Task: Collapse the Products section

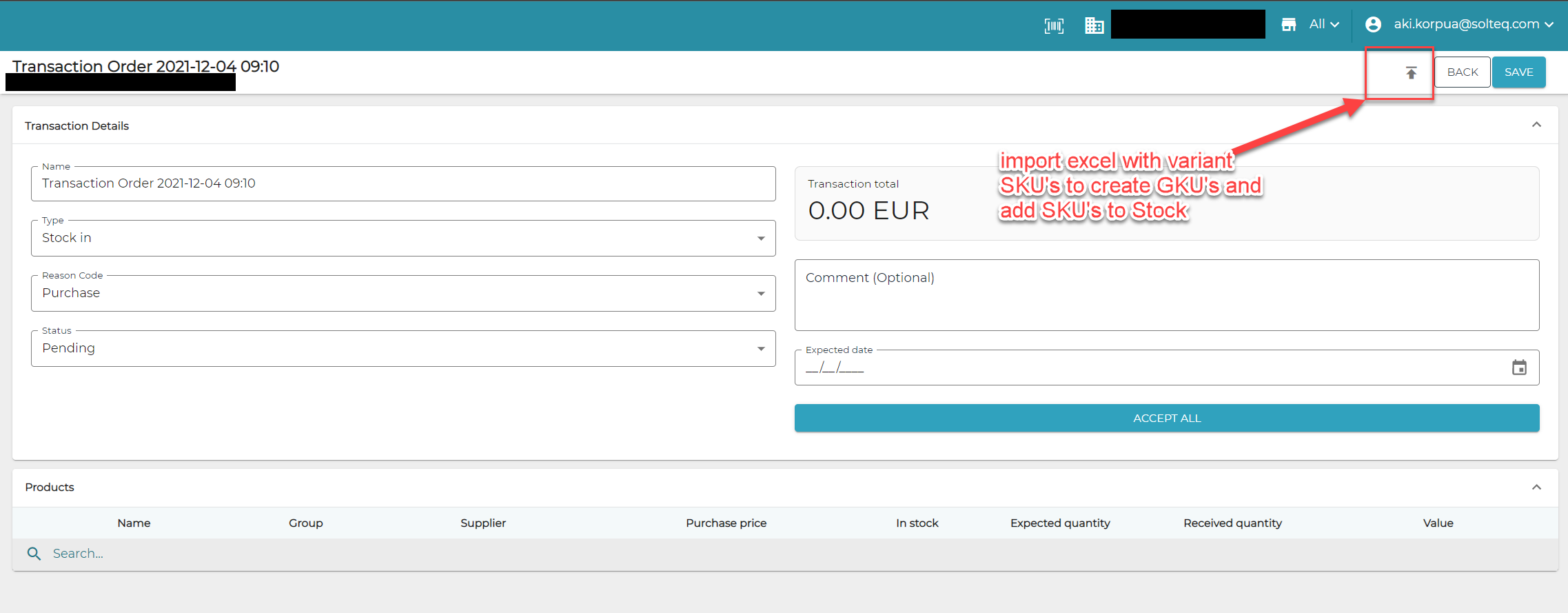Action: (1536, 488)
